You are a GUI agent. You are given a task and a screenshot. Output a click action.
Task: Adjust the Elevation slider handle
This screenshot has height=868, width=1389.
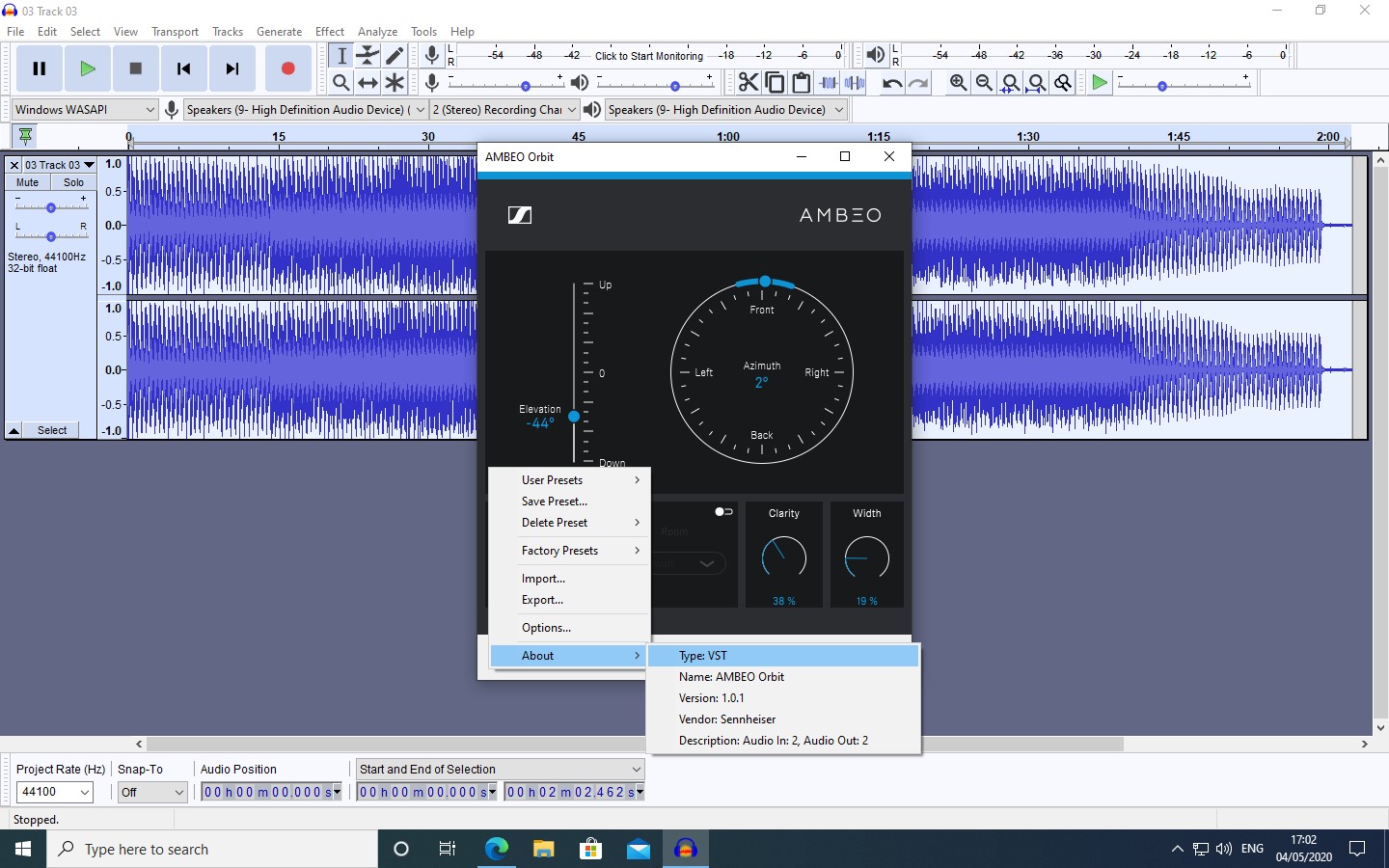point(574,417)
